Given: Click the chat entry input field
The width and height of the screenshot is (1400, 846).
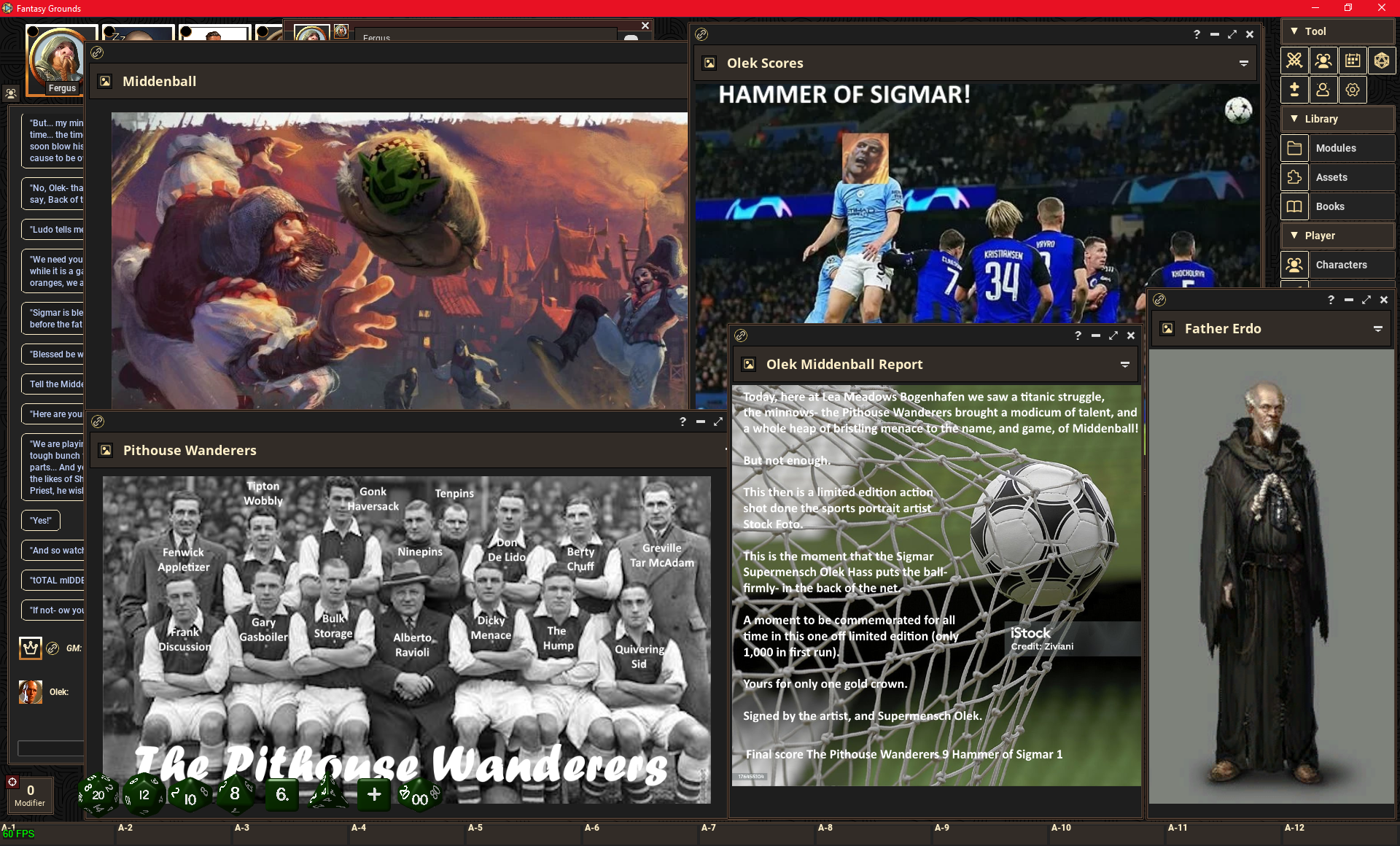Looking at the screenshot, I should click(x=50, y=748).
